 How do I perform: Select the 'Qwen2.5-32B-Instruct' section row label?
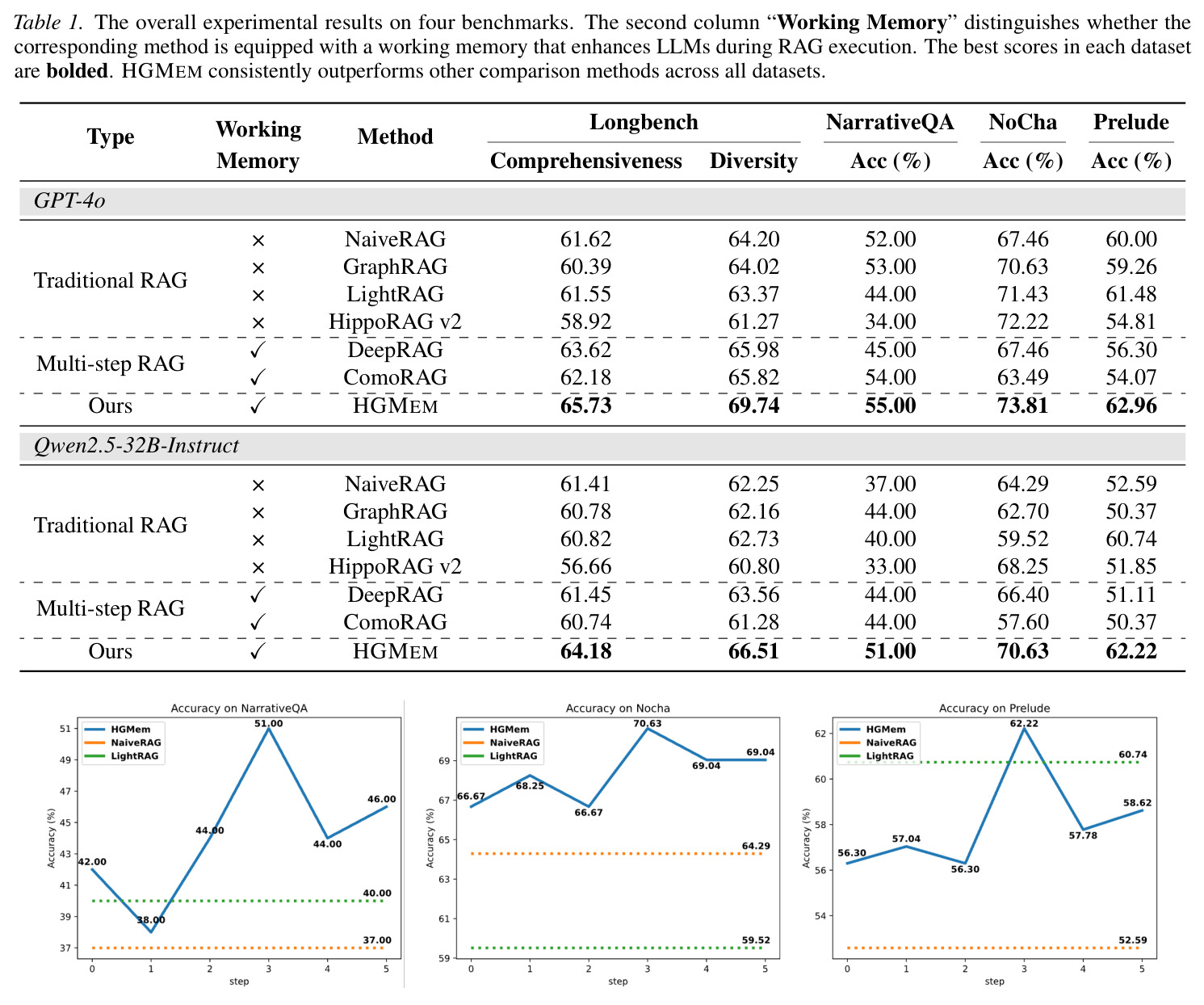coord(136,446)
